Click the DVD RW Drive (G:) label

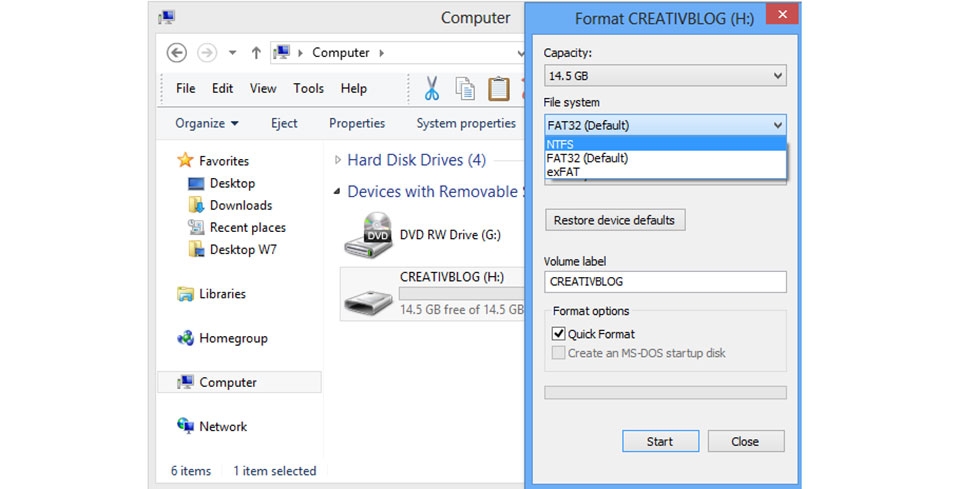pos(450,234)
